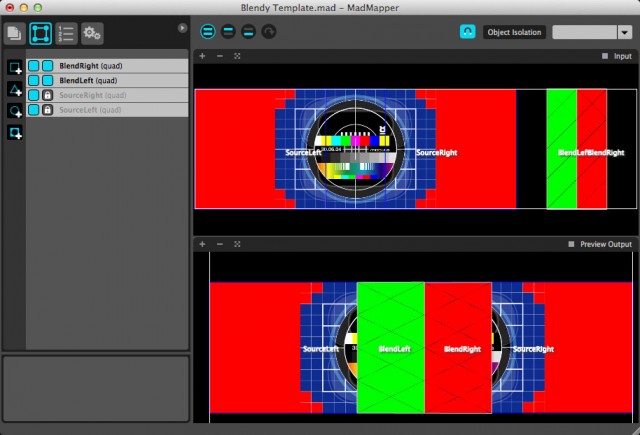Screen dimensions: 640x435
Task: Expand the left panel options arrow
Action: tap(182, 28)
